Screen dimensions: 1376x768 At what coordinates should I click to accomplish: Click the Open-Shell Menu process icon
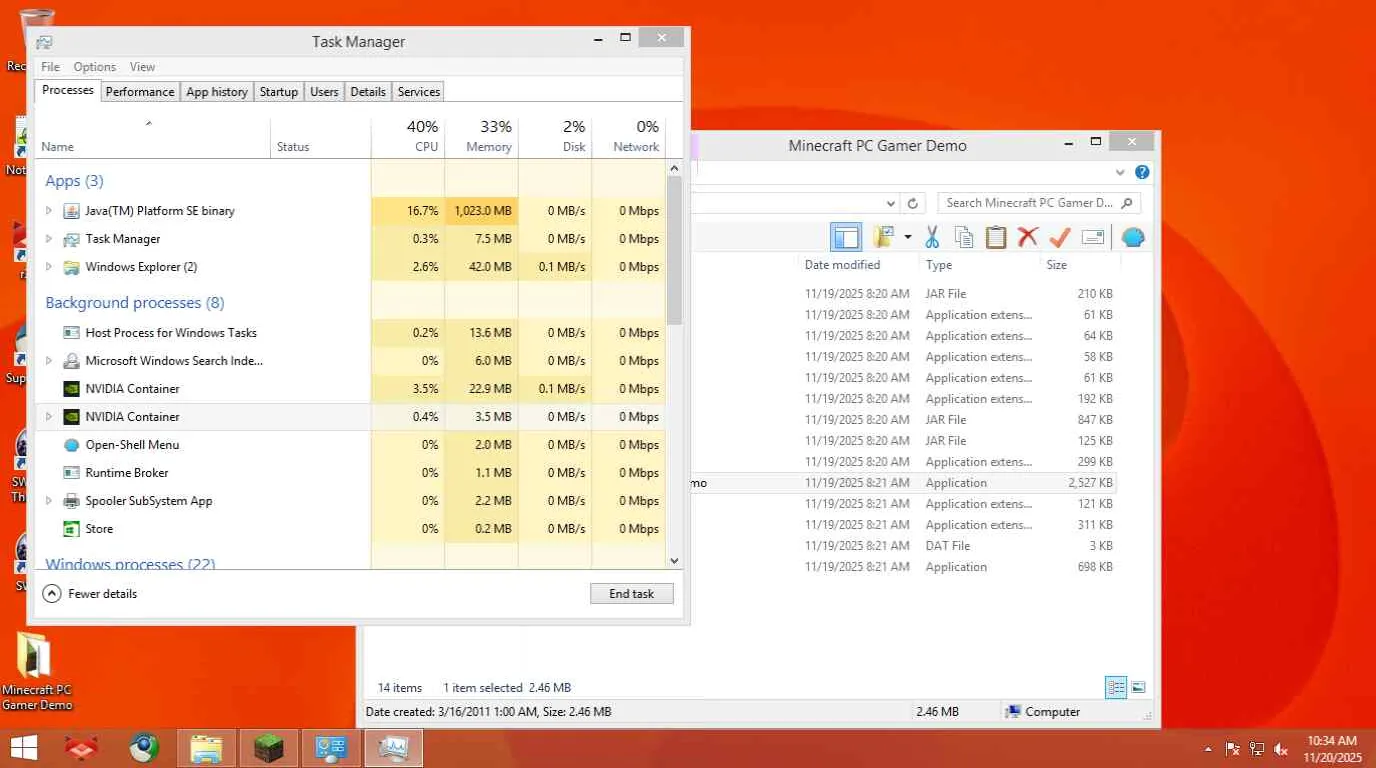[x=71, y=445]
